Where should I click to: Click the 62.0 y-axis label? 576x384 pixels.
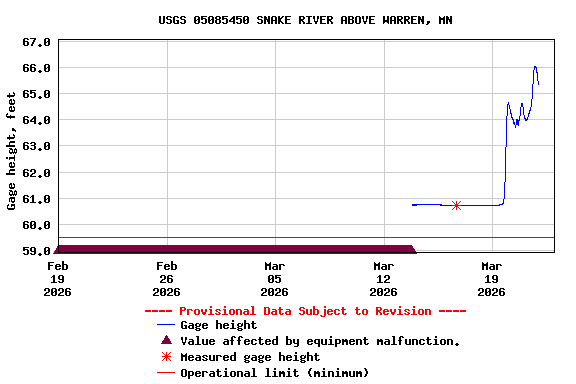36,172
